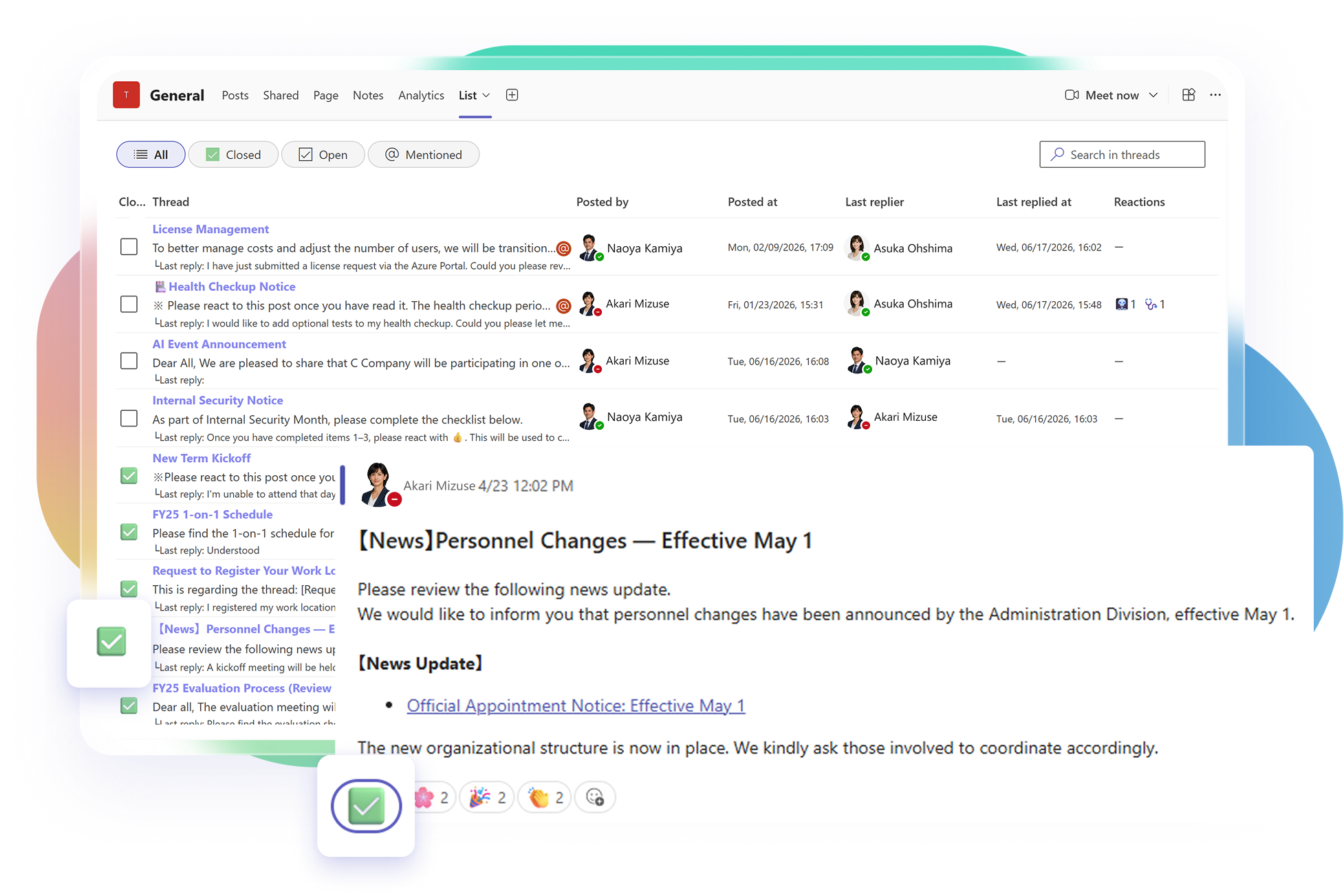Expand the List tab dropdown chevron
This screenshot has width=1344, height=896.
click(486, 96)
